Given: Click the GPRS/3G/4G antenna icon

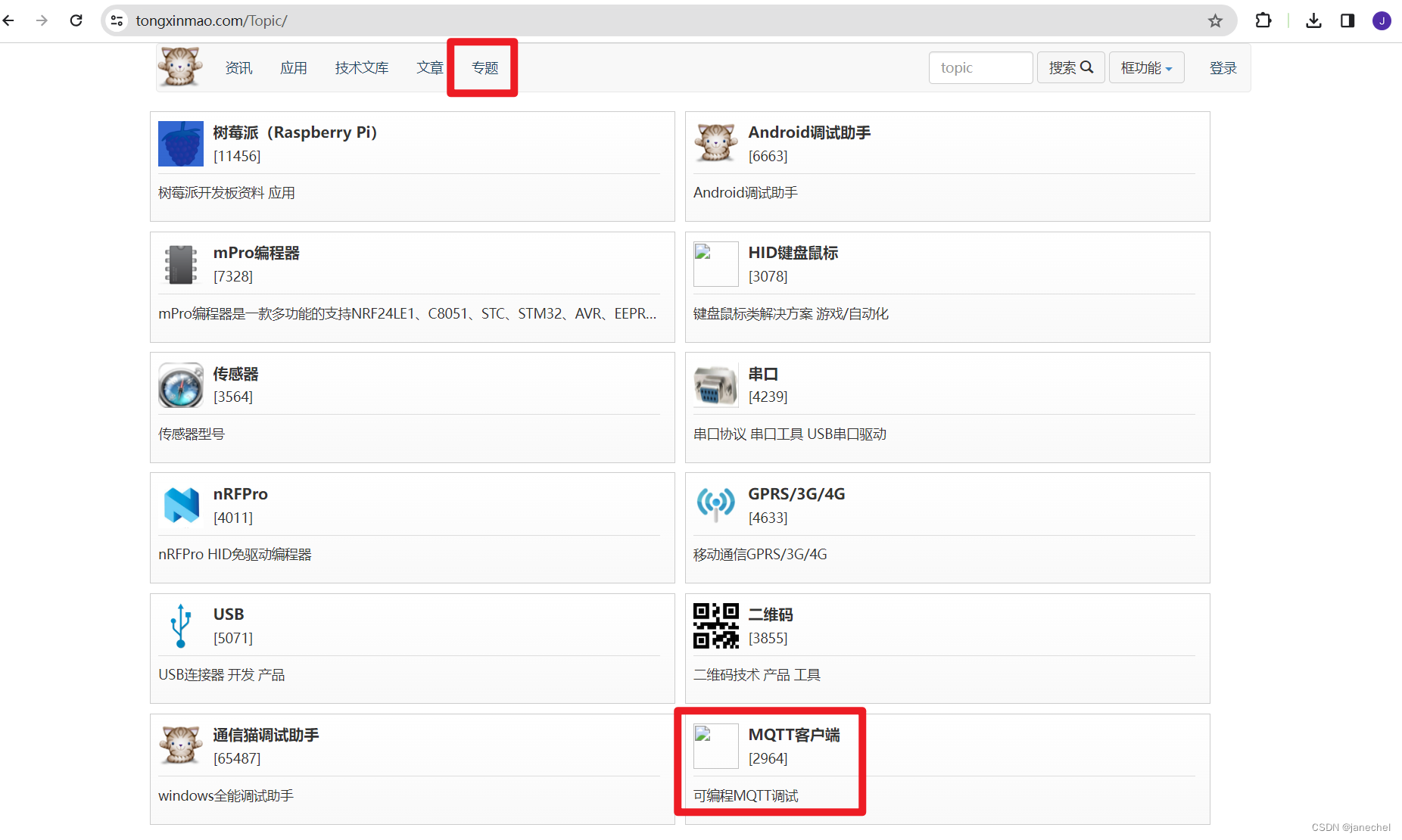Looking at the screenshot, I should point(715,505).
